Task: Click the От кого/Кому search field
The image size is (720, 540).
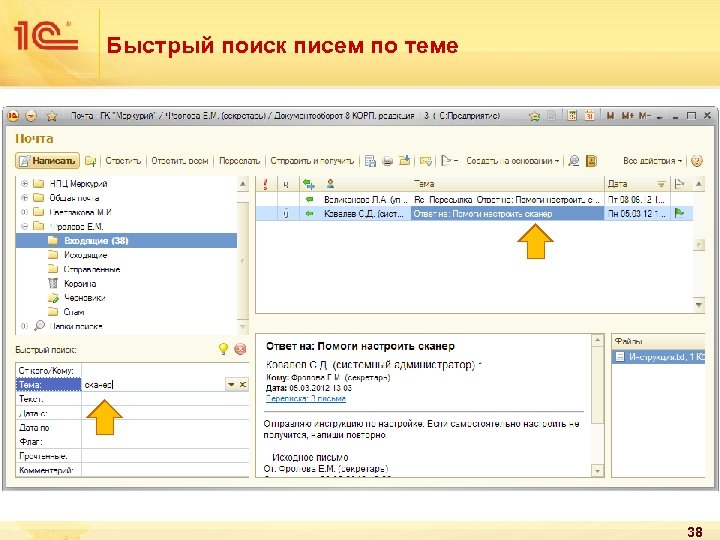Action: (165, 370)
